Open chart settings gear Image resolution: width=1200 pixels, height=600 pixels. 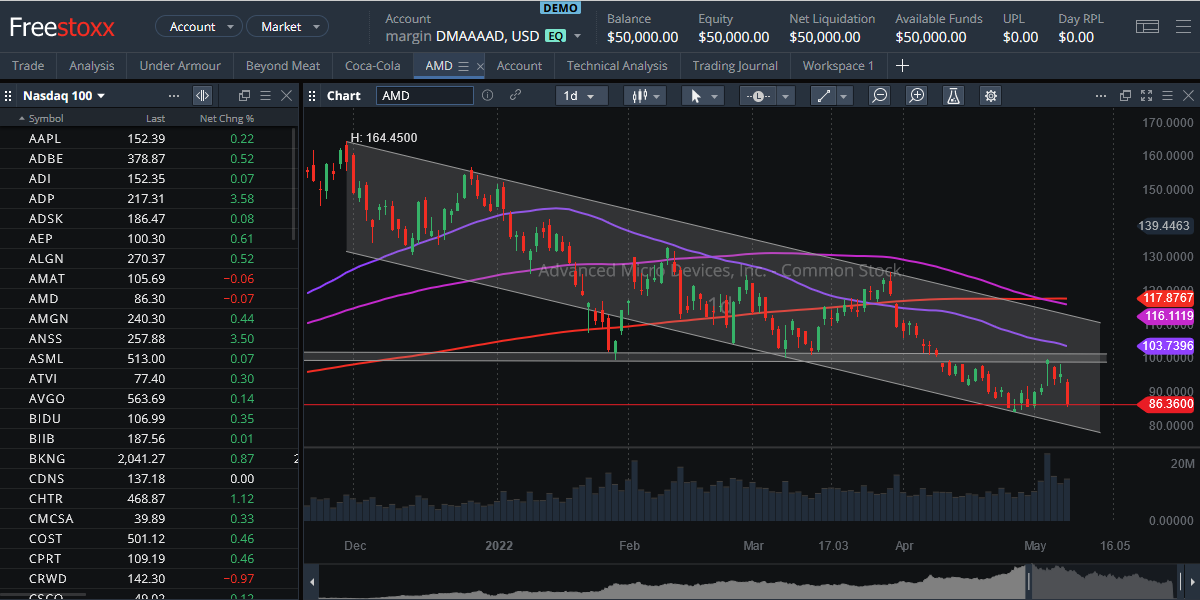pyautogui.click(x=990, y=95)
